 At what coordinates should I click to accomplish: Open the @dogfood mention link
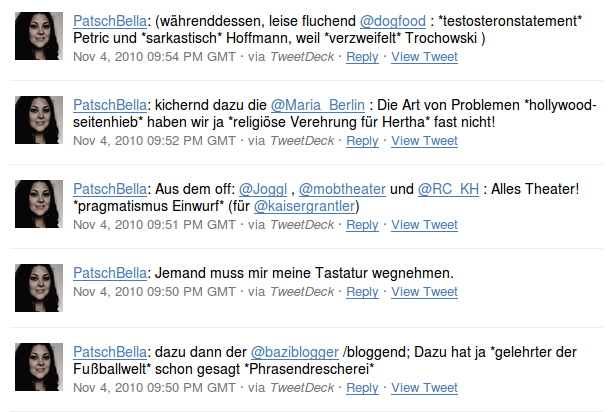coord(392,21)
